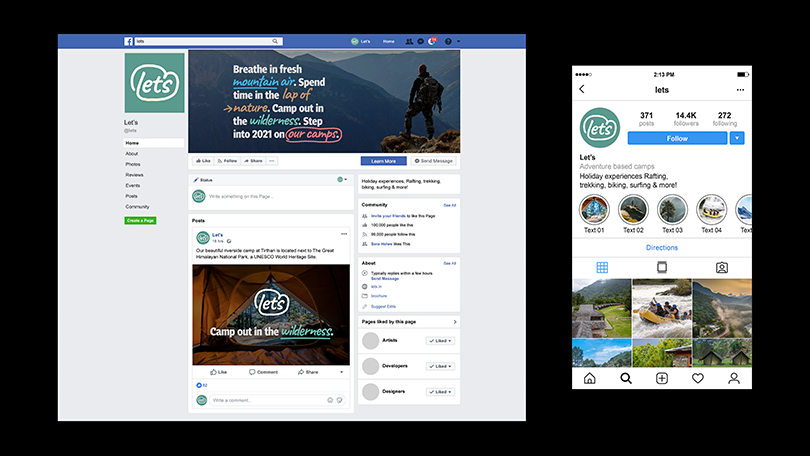Viewport: 810px width, 456px height.
Task: Open story highlight Text 04
Action: tap(711, 210)
